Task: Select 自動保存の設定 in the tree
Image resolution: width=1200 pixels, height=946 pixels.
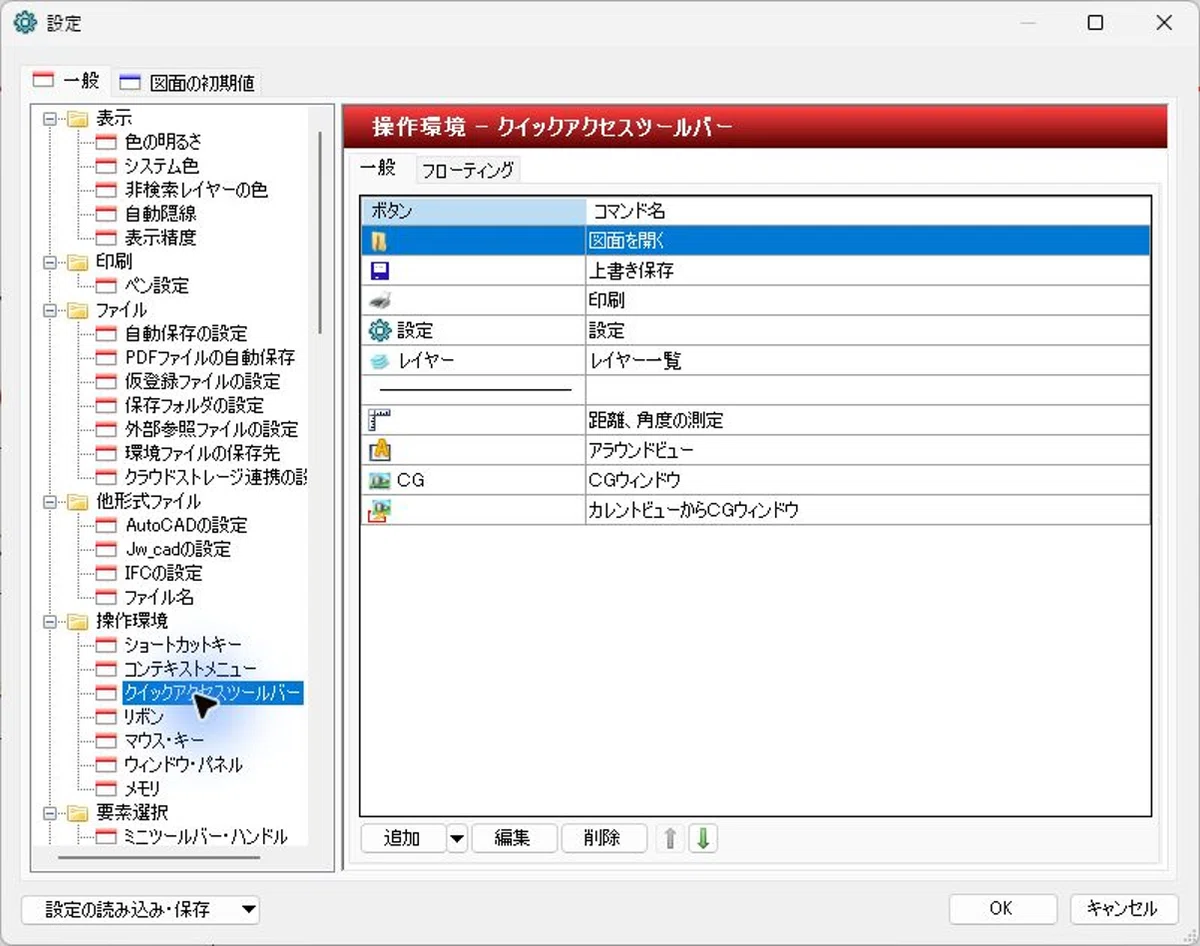Action: pyautogui.click(x=186, y=333)
